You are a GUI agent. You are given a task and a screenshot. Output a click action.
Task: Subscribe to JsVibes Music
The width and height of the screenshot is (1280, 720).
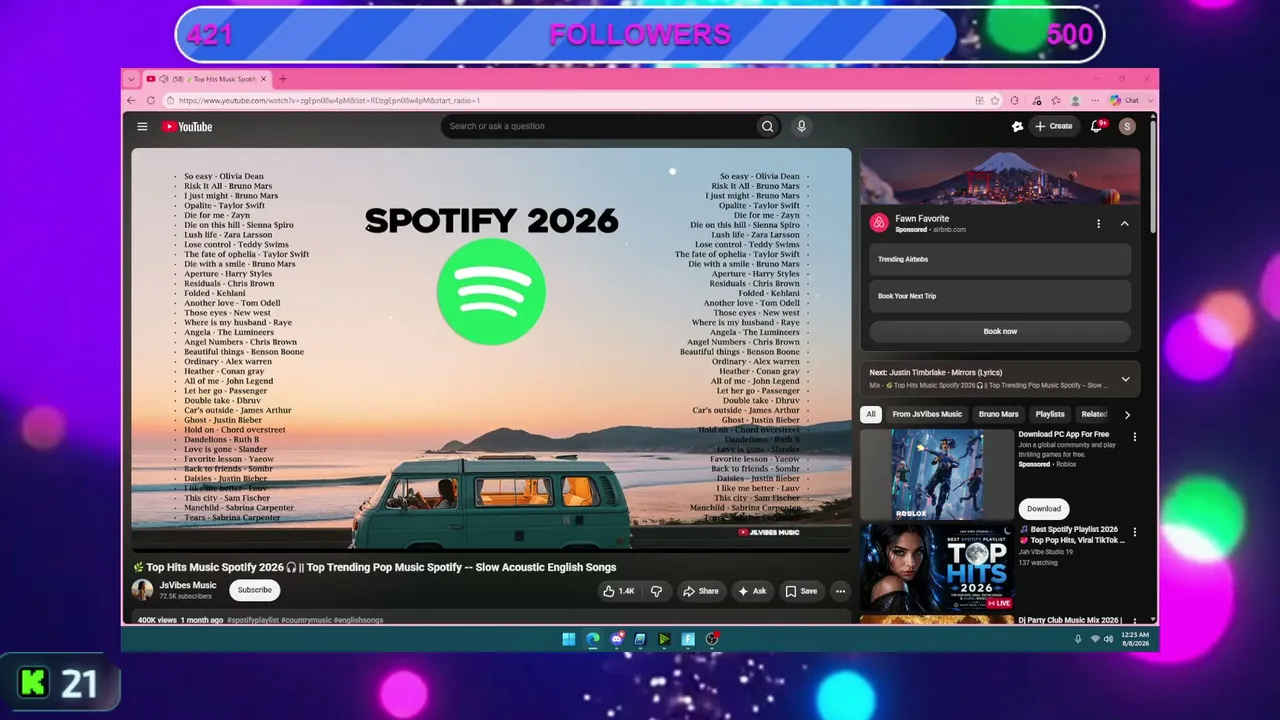(255, 590)
